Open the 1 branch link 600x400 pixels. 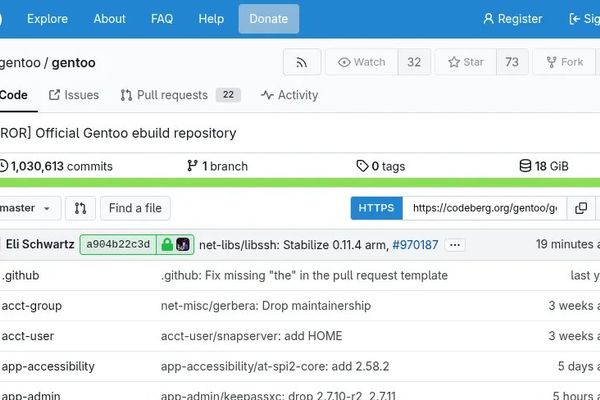click(x=217, y=166)
